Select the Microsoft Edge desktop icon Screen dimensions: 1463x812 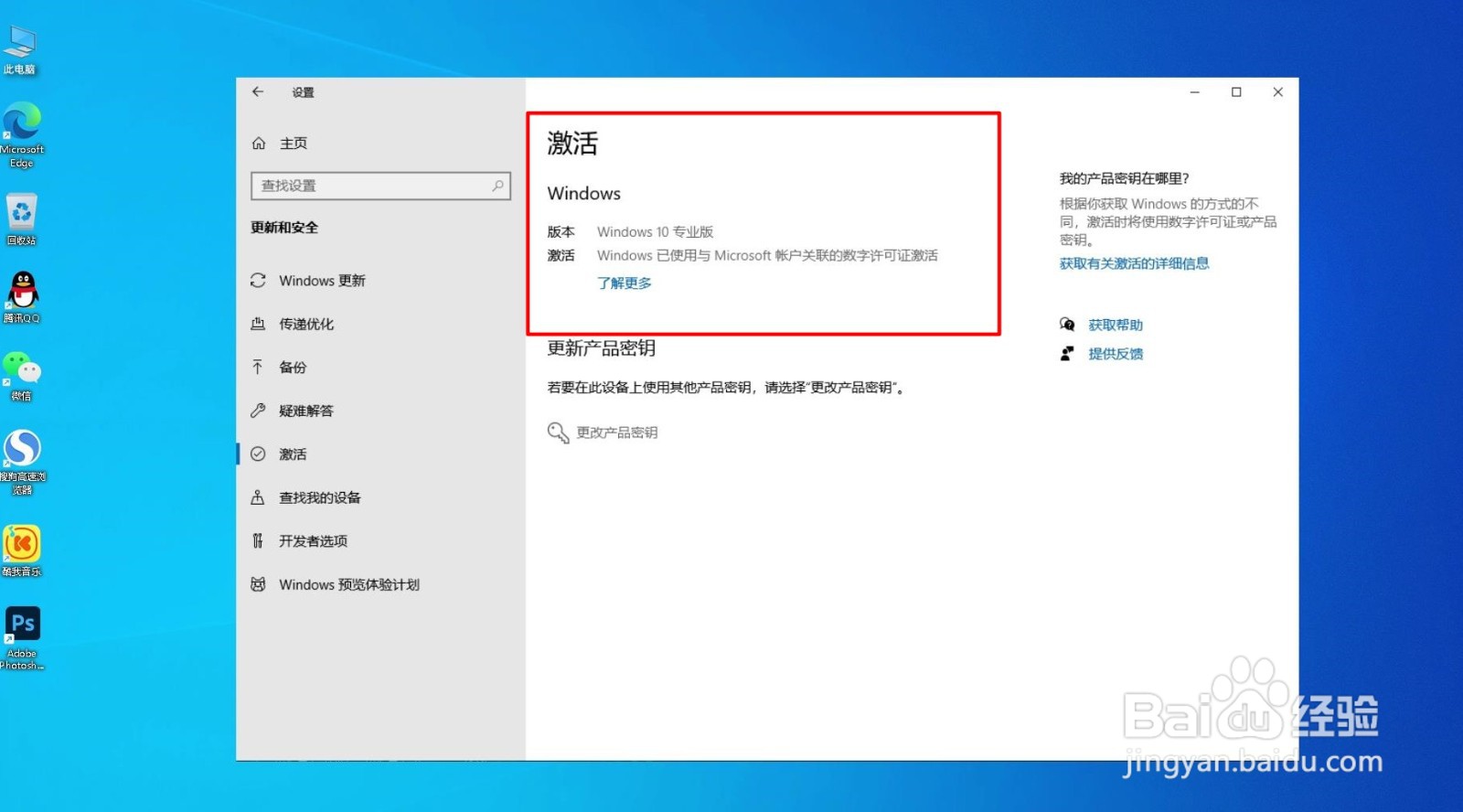[x=22, y=135]
